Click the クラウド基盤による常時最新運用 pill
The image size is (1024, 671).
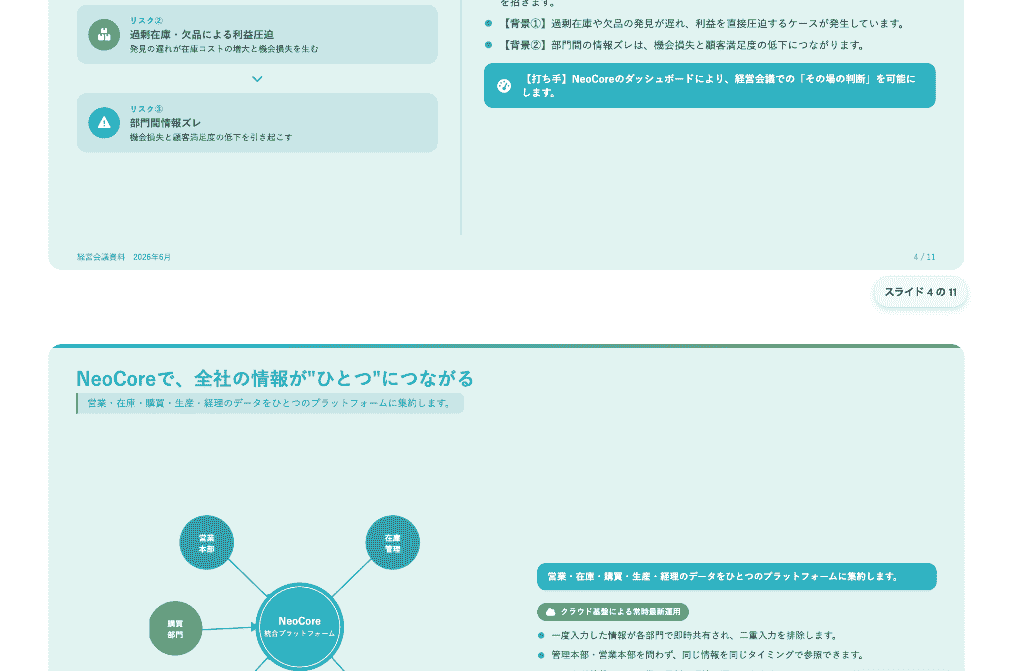[613, 612]
